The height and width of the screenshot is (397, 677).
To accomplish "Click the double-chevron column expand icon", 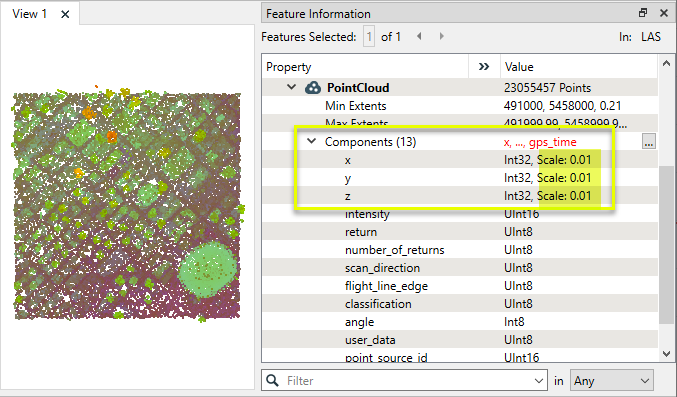I will 484,67.
